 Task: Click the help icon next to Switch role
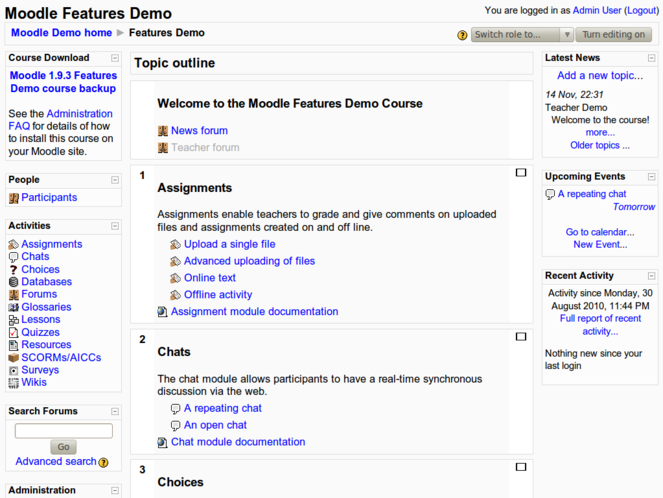pyautogui.click(x=462, y=35)
